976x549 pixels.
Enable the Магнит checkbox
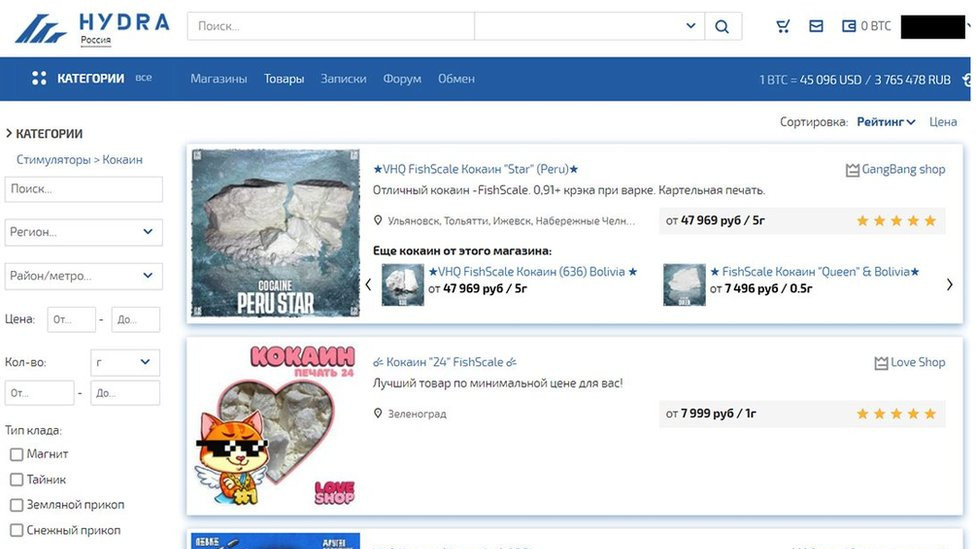pos(17,454)
